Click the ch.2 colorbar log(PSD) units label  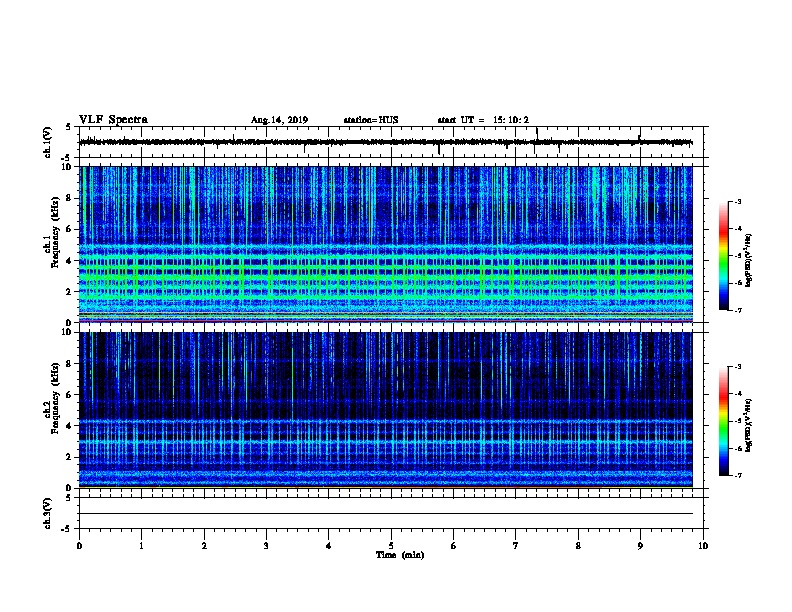tap(749, 426)
